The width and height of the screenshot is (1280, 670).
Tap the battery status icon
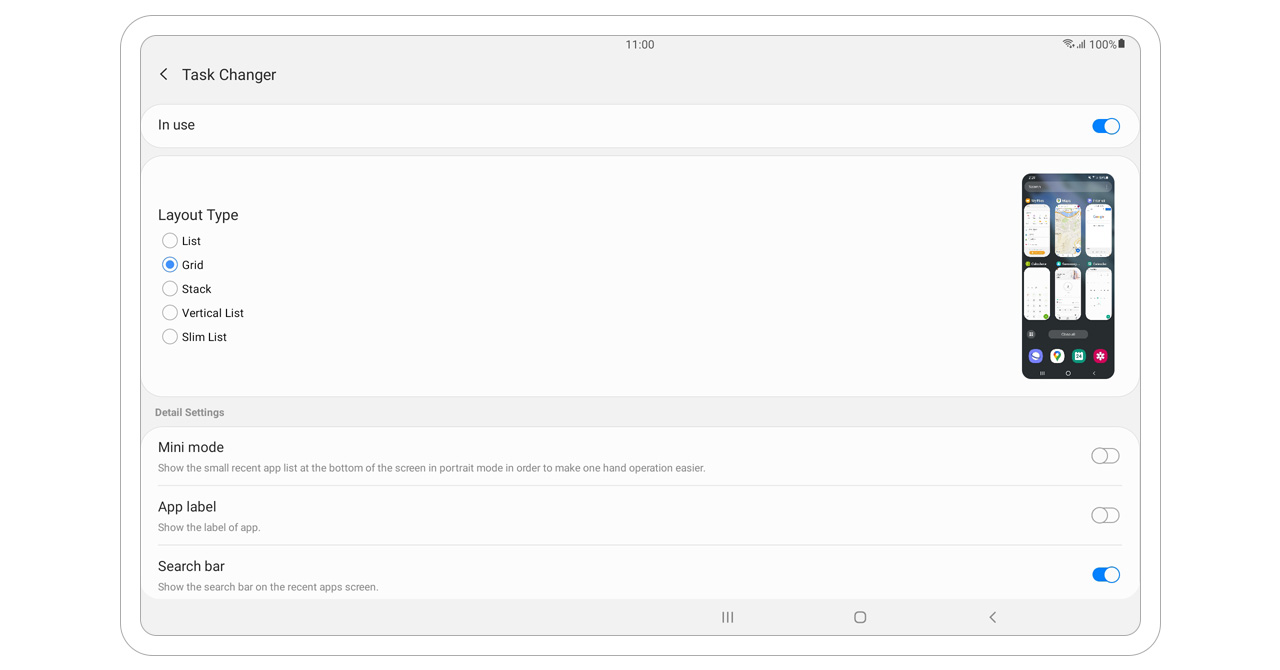pos(1122,44)
